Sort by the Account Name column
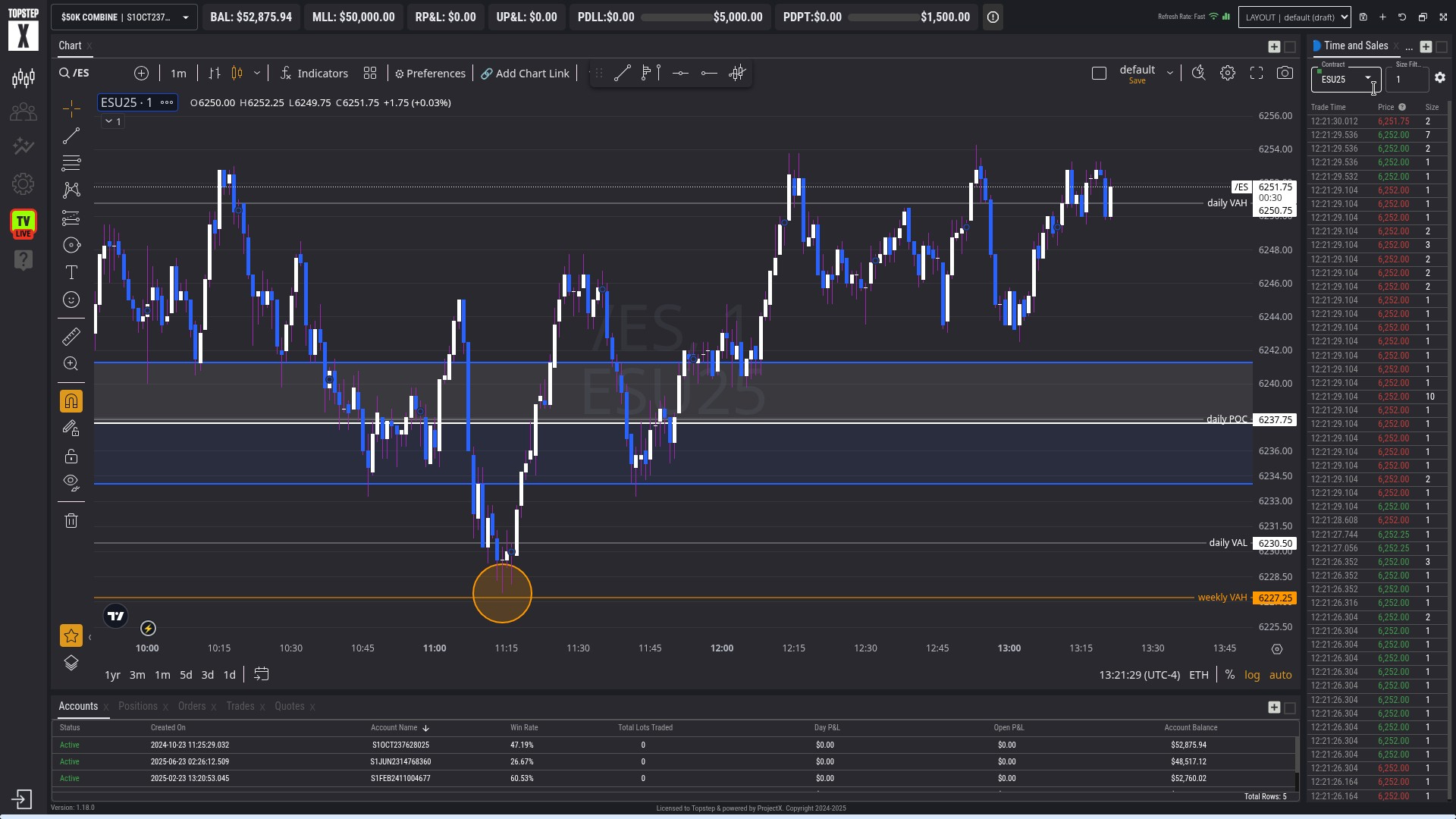 click(x=400, y=728)
